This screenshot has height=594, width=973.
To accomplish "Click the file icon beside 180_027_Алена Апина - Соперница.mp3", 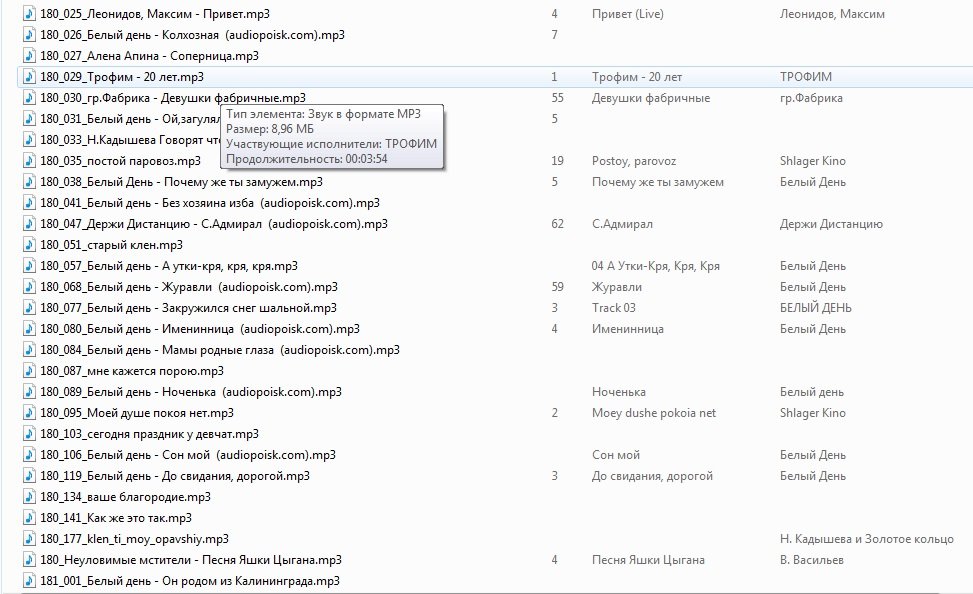I will 29,56.
